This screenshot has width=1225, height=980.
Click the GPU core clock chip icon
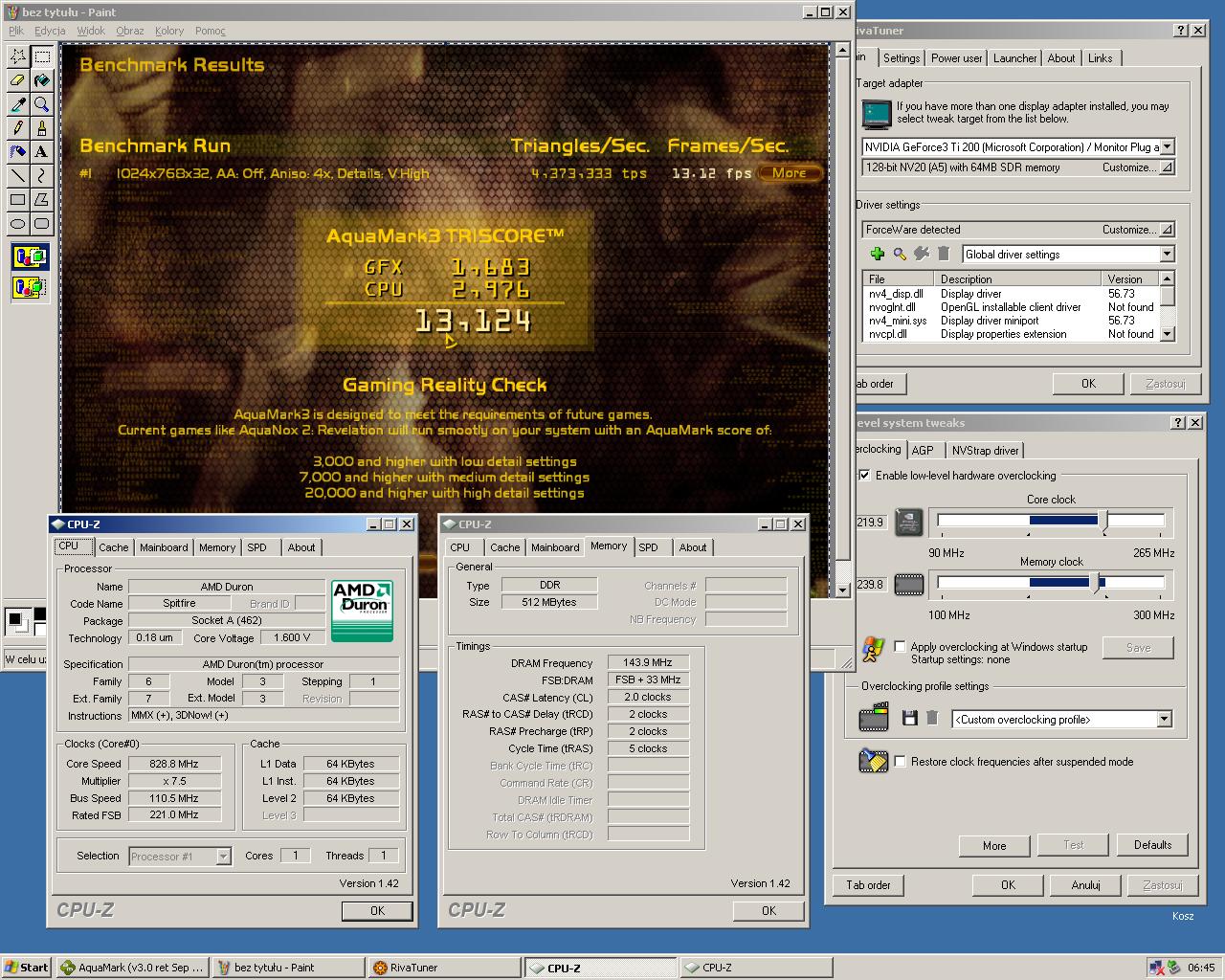tap(908, 522)
